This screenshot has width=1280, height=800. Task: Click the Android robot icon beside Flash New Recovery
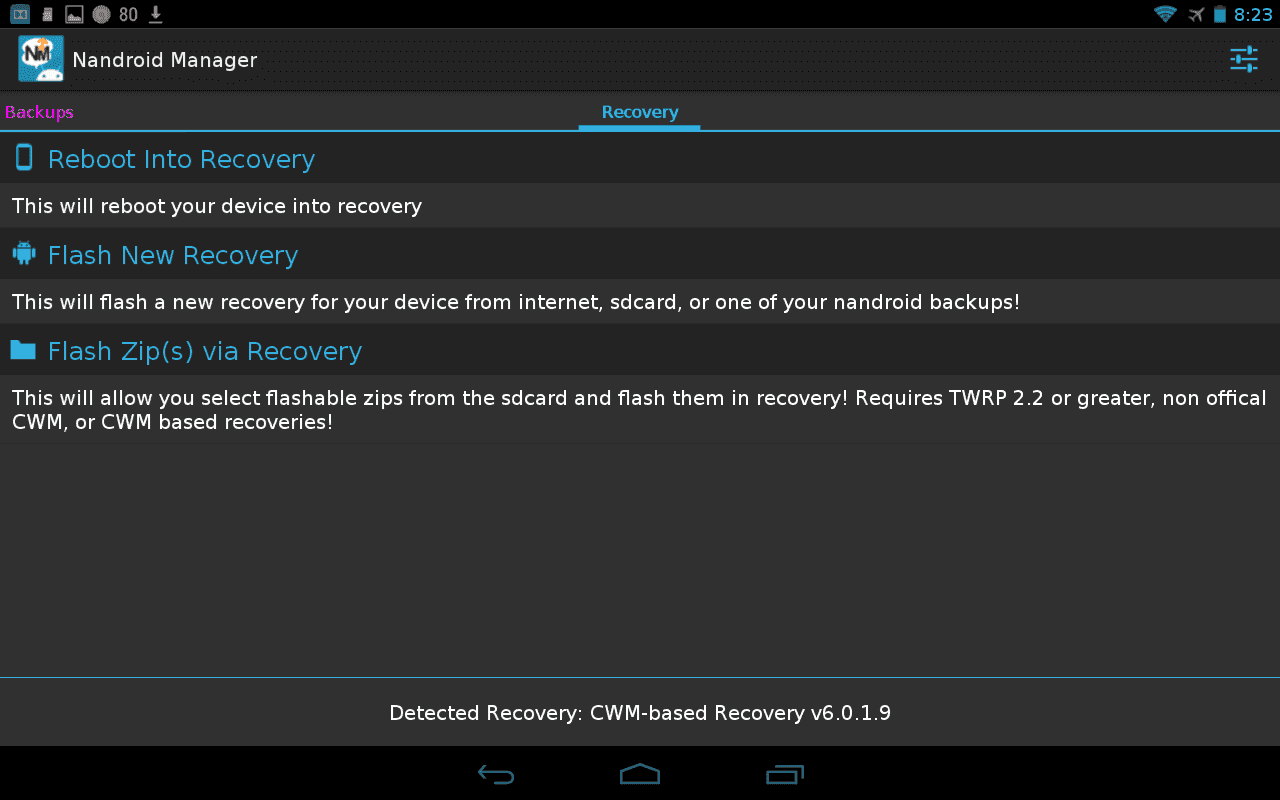(x=24, y=253)
